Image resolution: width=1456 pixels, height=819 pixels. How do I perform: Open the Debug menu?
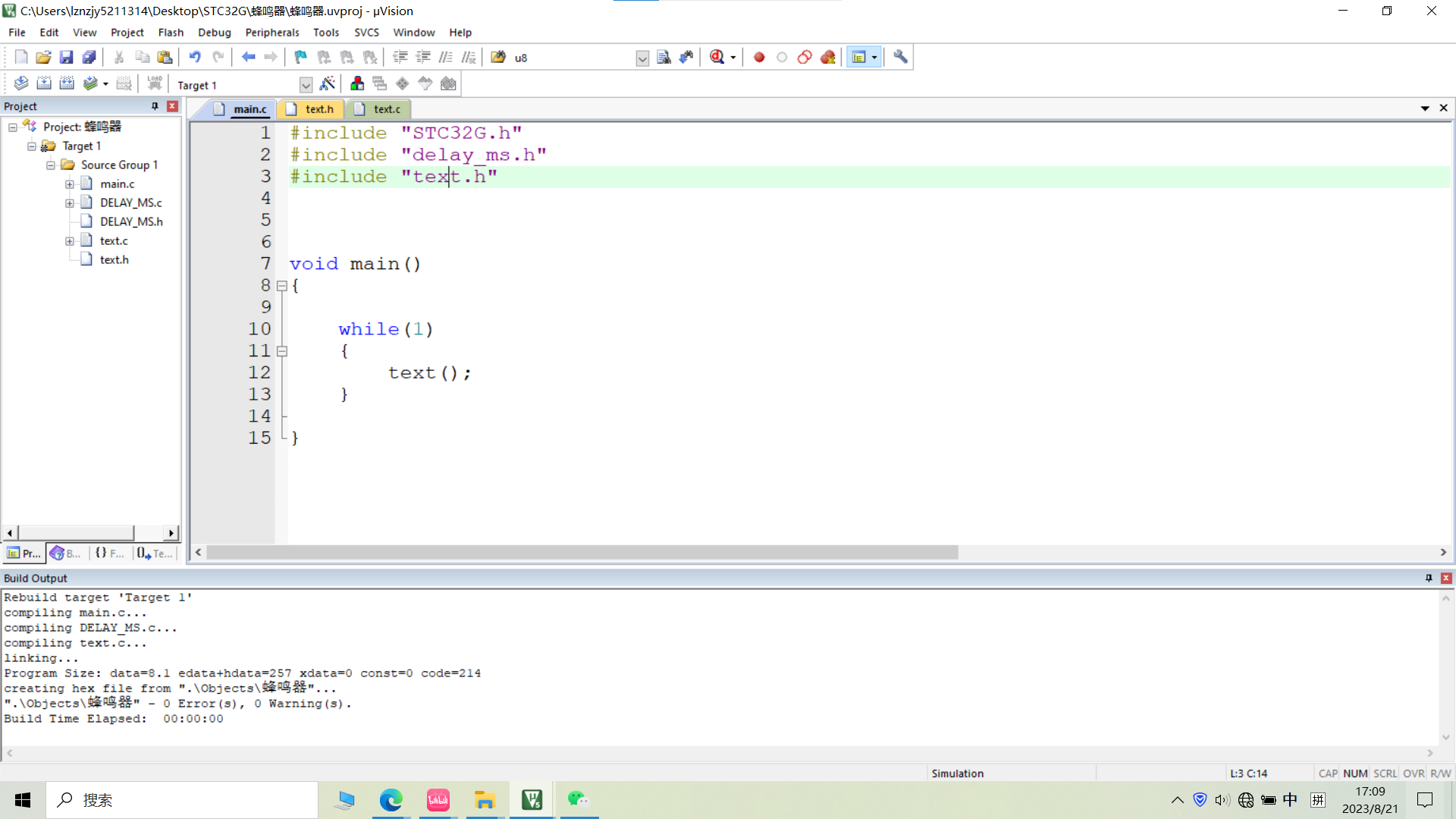coord(214,33)
